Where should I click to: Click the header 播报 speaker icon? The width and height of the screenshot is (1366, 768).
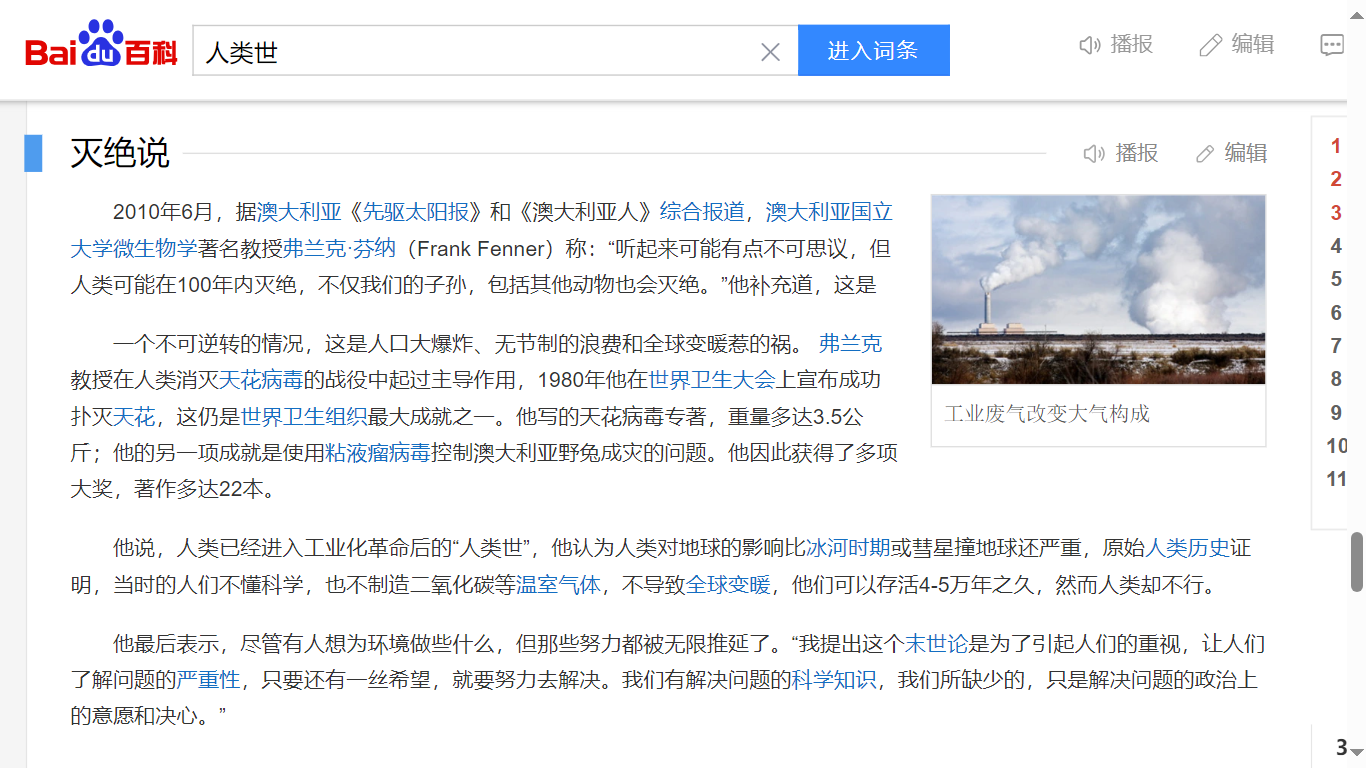point(1090,45)
